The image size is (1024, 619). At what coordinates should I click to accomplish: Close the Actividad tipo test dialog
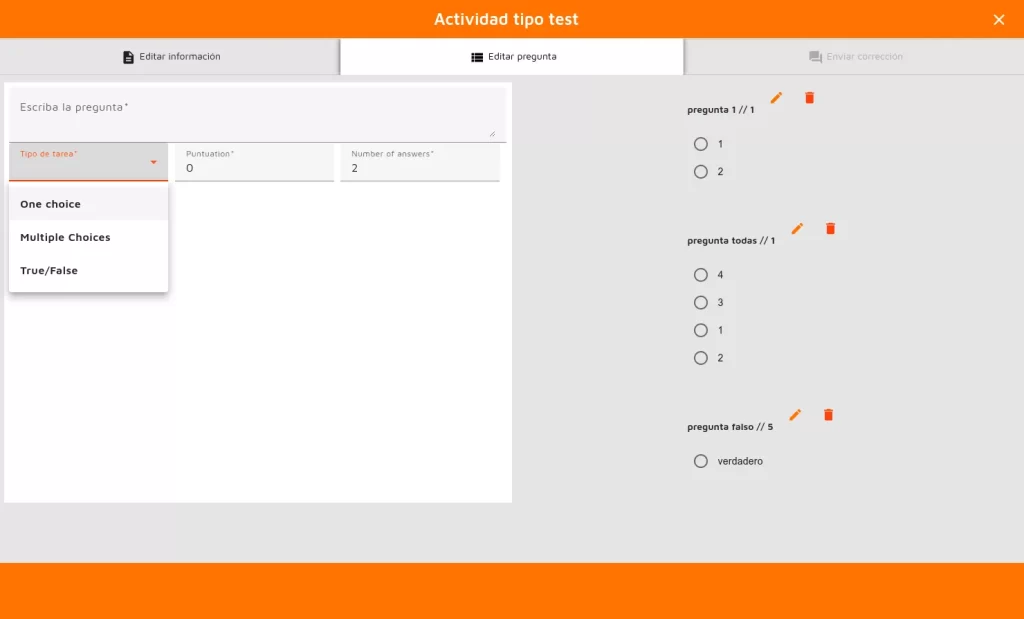coord(998,20)
